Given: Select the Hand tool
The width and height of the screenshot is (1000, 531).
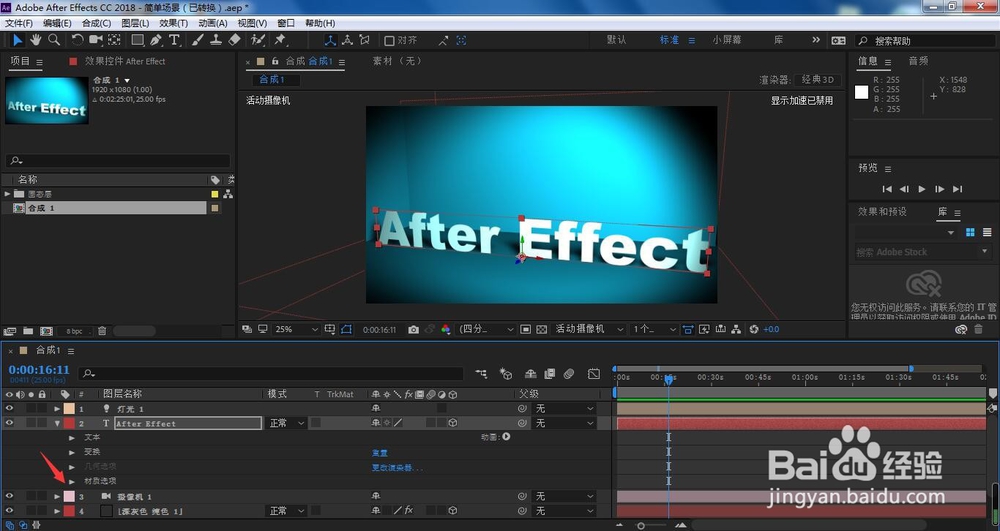Looking at the screenshot, I should tap(36, 40).
